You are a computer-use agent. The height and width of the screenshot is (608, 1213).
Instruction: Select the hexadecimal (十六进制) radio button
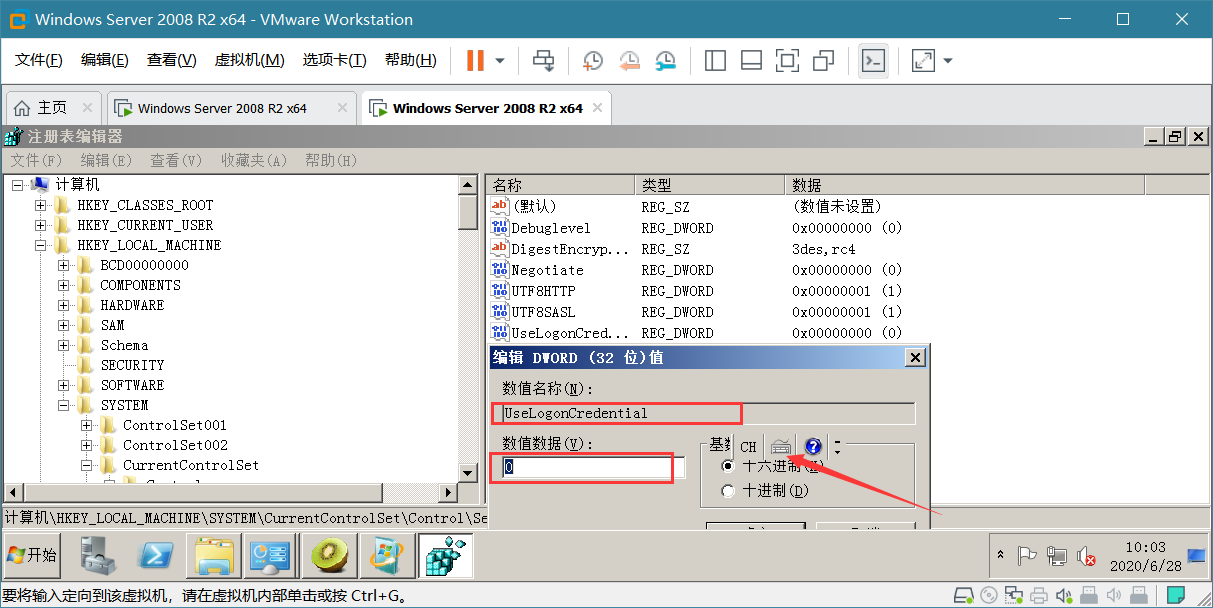point(727,466)
